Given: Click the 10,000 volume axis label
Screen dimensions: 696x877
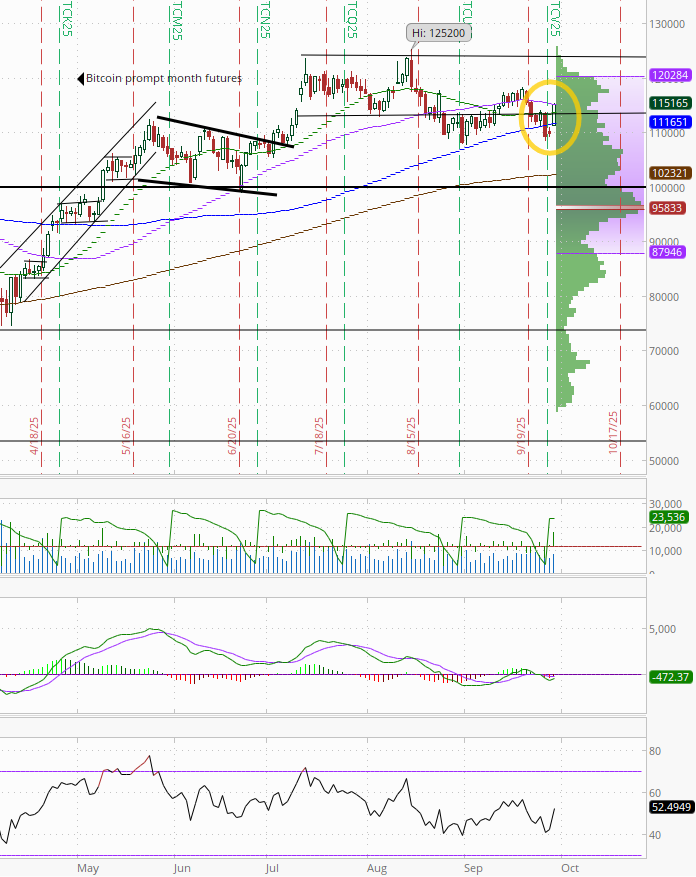Looking at the screenshot, I should (665, 551).
